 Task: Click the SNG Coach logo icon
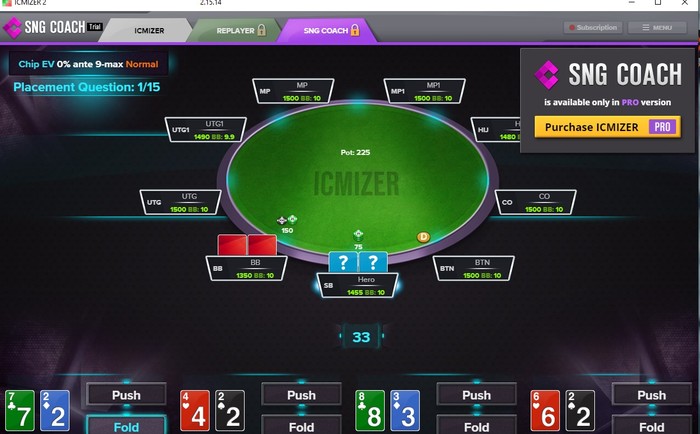pos(12,28)
